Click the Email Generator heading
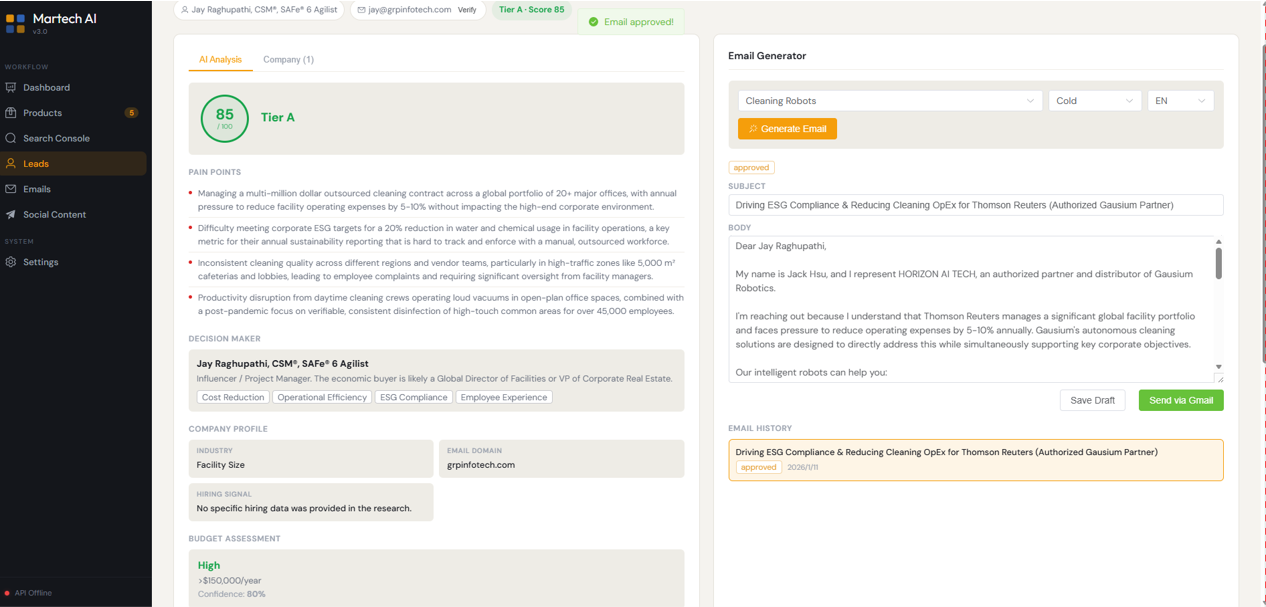1266x607 pixels. click(767, 56)
